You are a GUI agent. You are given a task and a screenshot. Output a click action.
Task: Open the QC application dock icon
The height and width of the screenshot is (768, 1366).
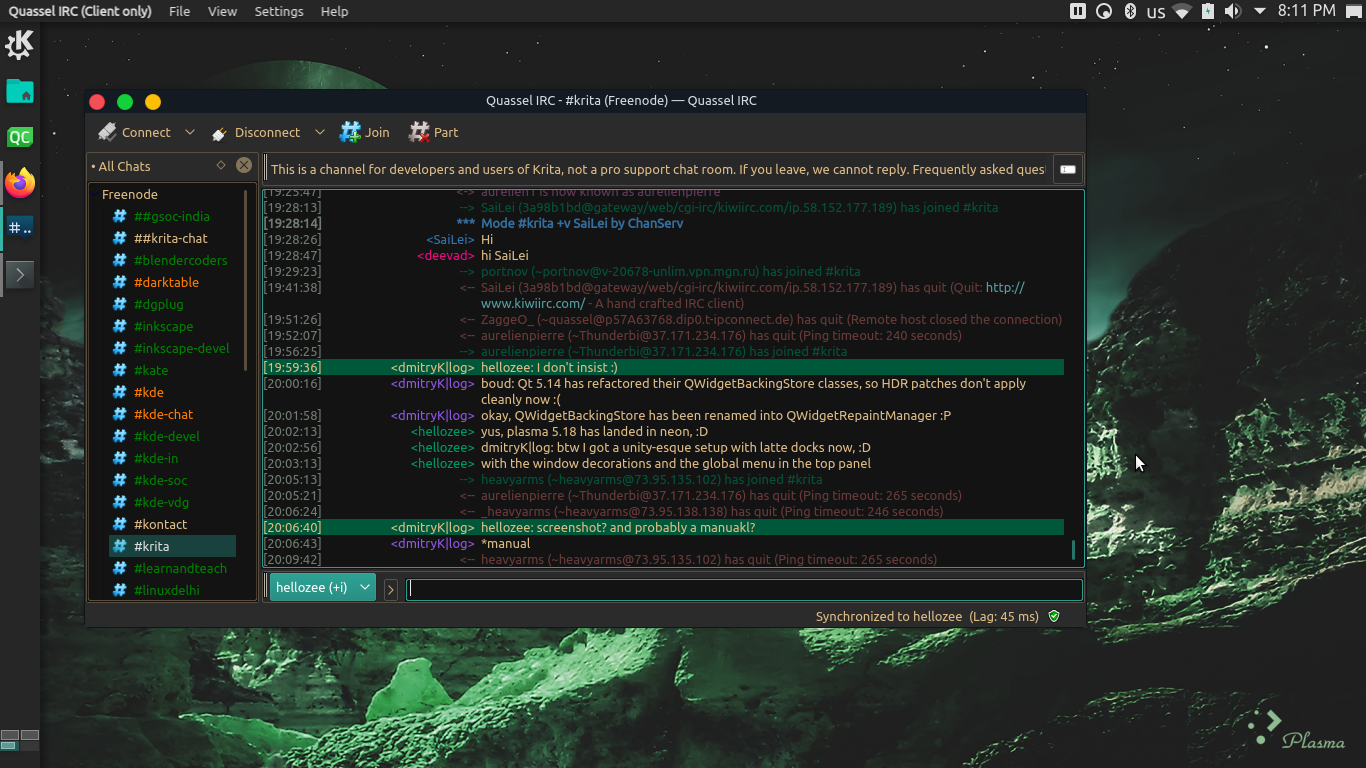(20, 137)
